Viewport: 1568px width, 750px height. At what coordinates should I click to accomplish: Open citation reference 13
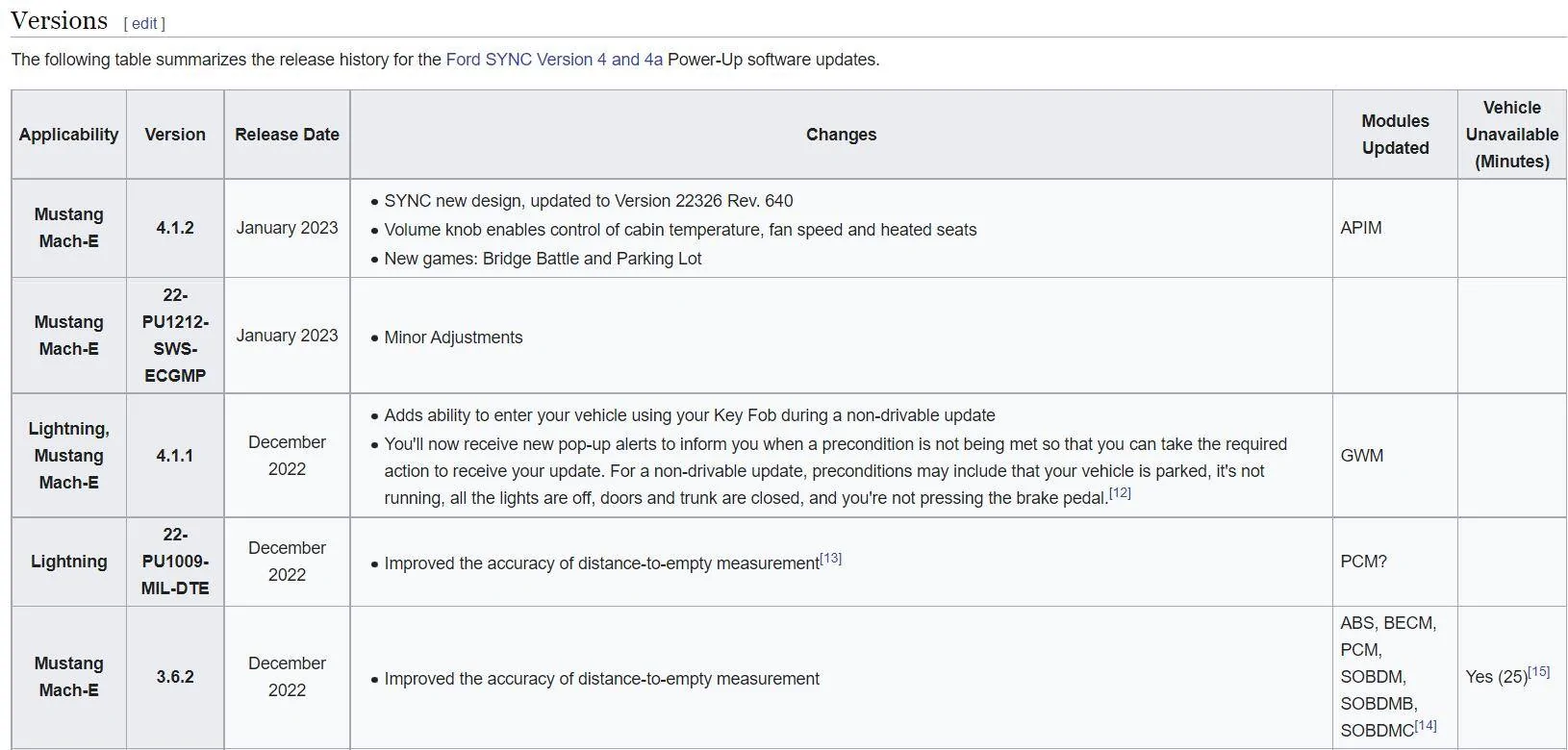pos(830,559)
